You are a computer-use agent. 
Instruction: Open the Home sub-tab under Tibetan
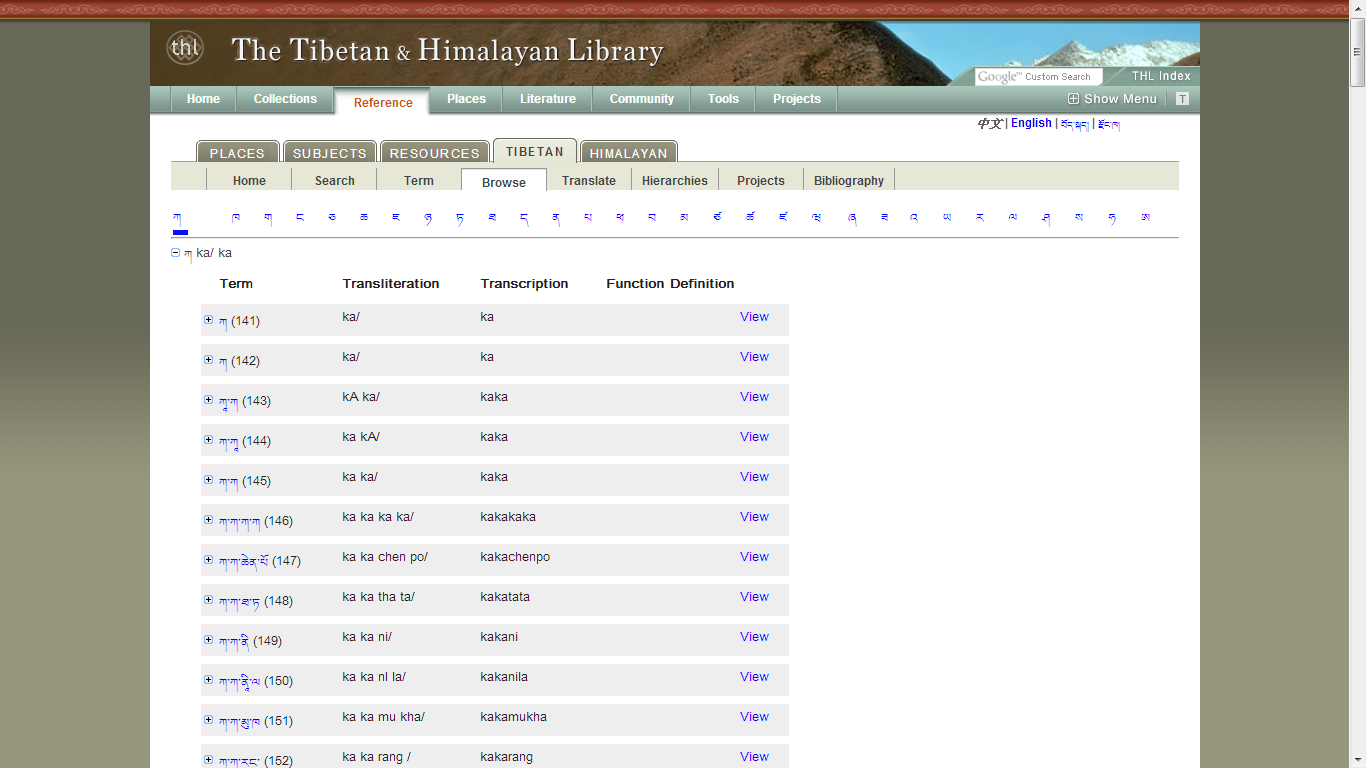coord(249,181)
